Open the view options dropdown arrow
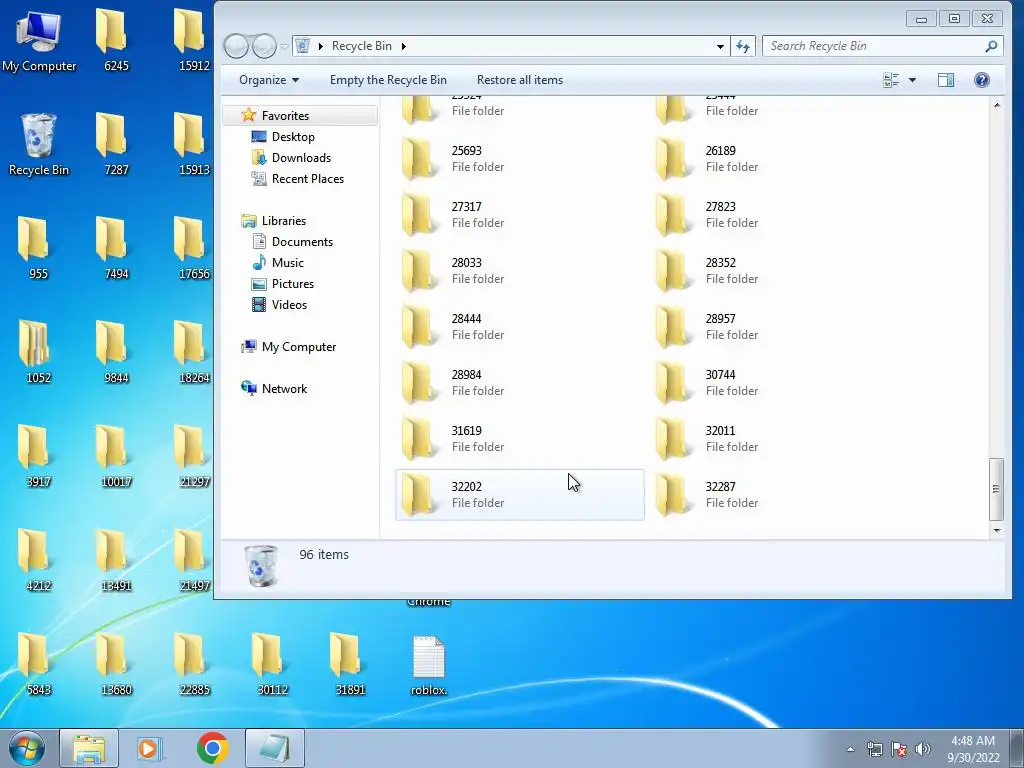 912,80
